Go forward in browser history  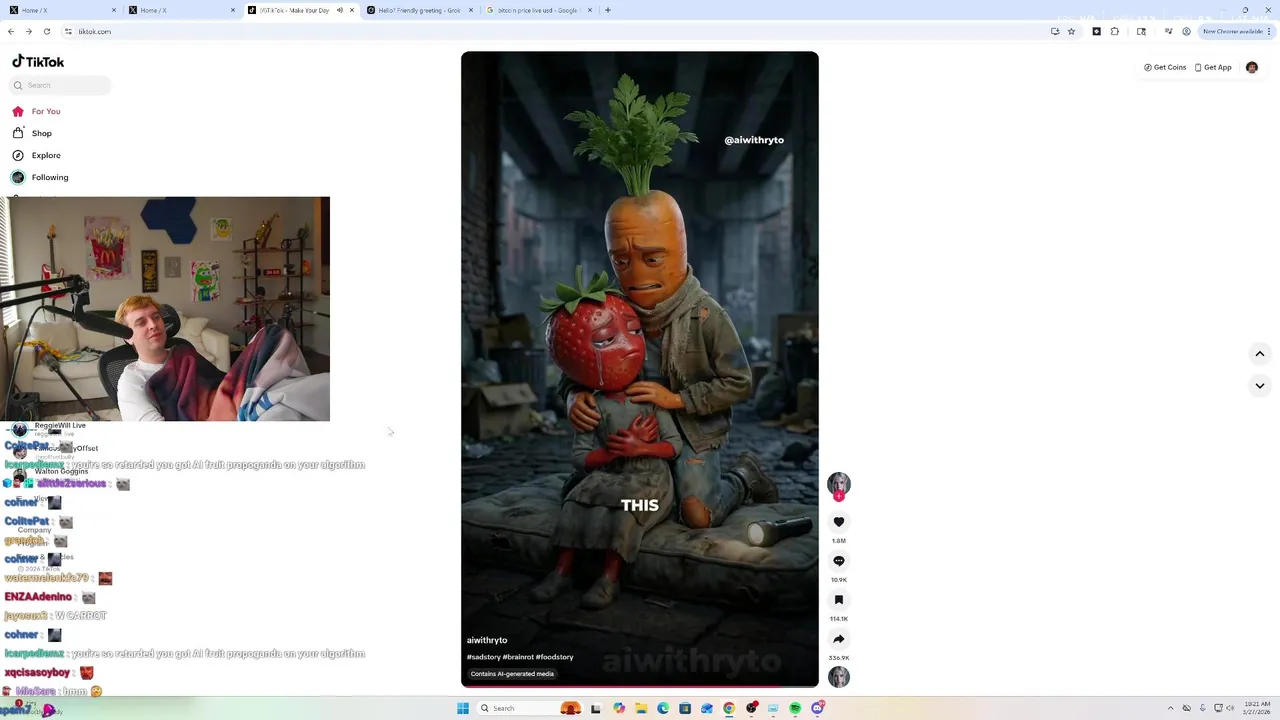click(29, 31)
